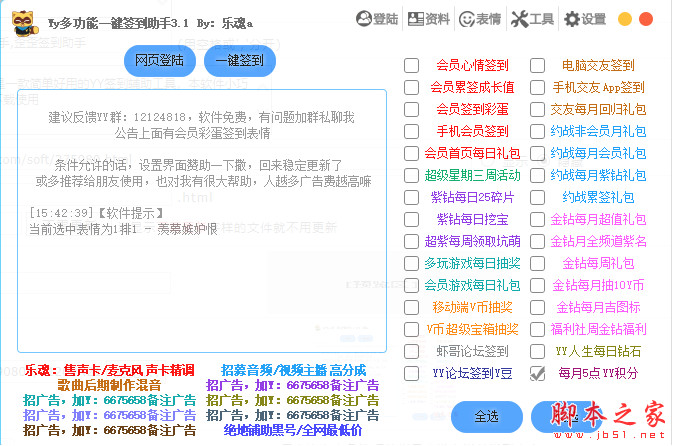Viewport: 677px width, 446px height.
Task: Check 移动端Y币抽奖 checkbox
Action: [x=411, y=307]
